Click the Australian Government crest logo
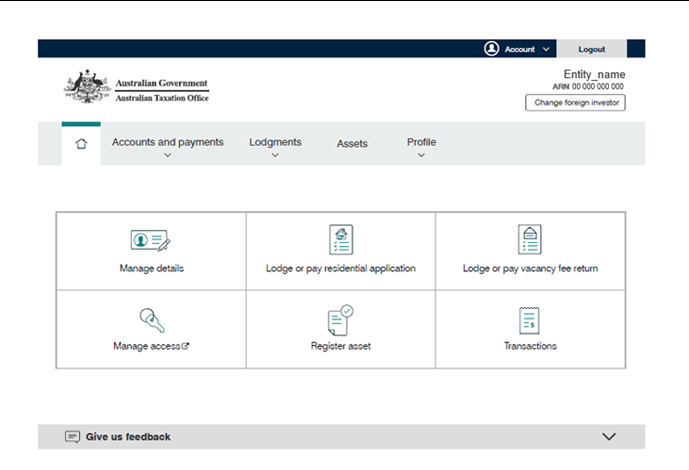This screenshot has width=689, height=470. [86, 89]
